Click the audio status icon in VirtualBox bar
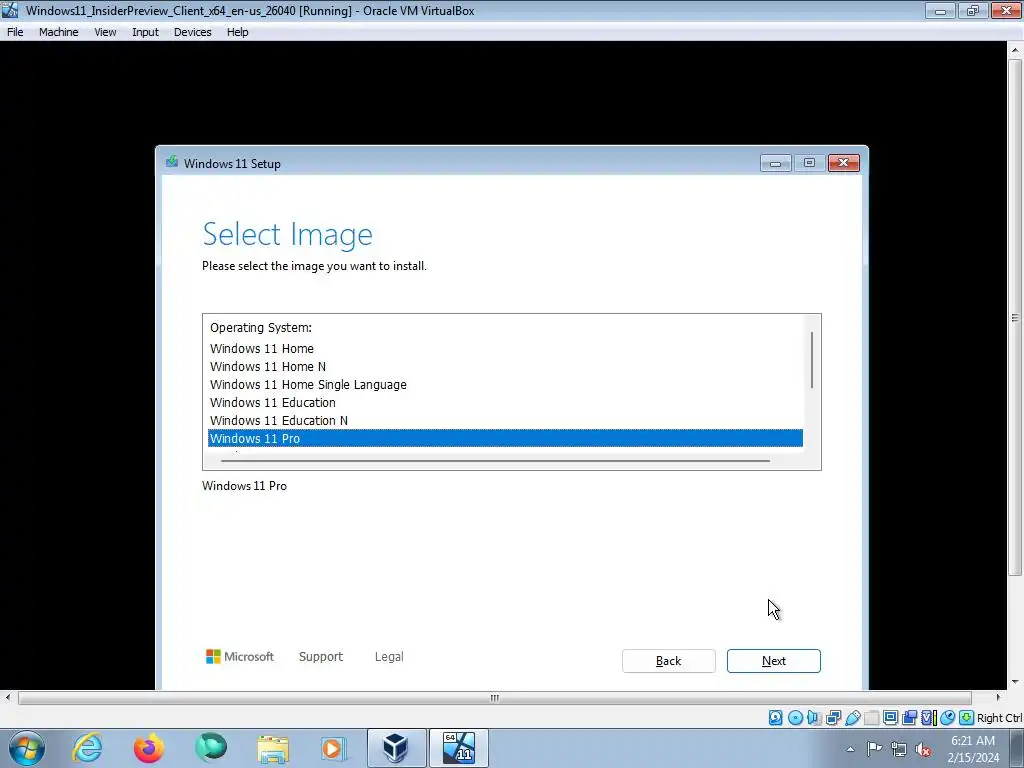Viewport: 1024px width, 768px height. pyautogui.click(x=814, y=718)
